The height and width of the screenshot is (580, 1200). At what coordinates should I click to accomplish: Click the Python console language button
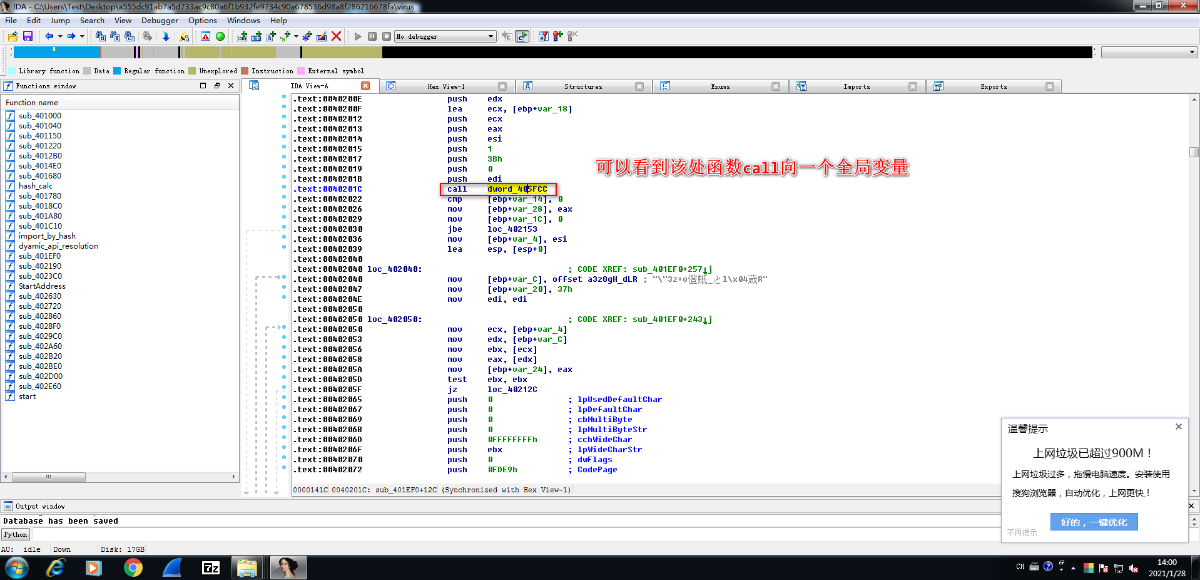pyautogui.click(x=16, y=535)
